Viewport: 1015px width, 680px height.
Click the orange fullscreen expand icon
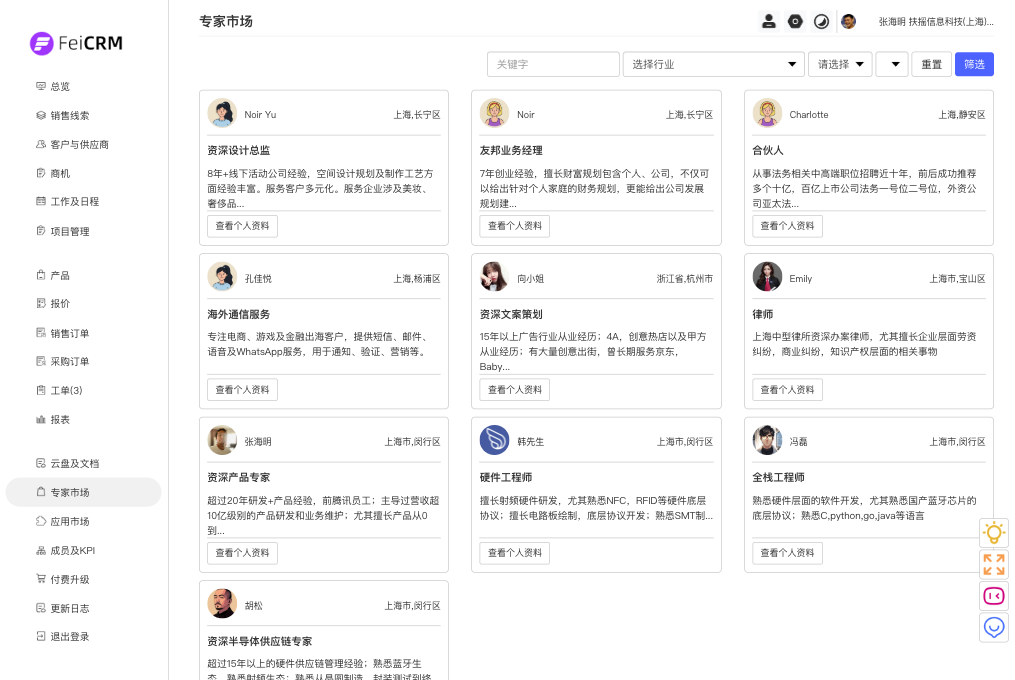tap(993, 565)
